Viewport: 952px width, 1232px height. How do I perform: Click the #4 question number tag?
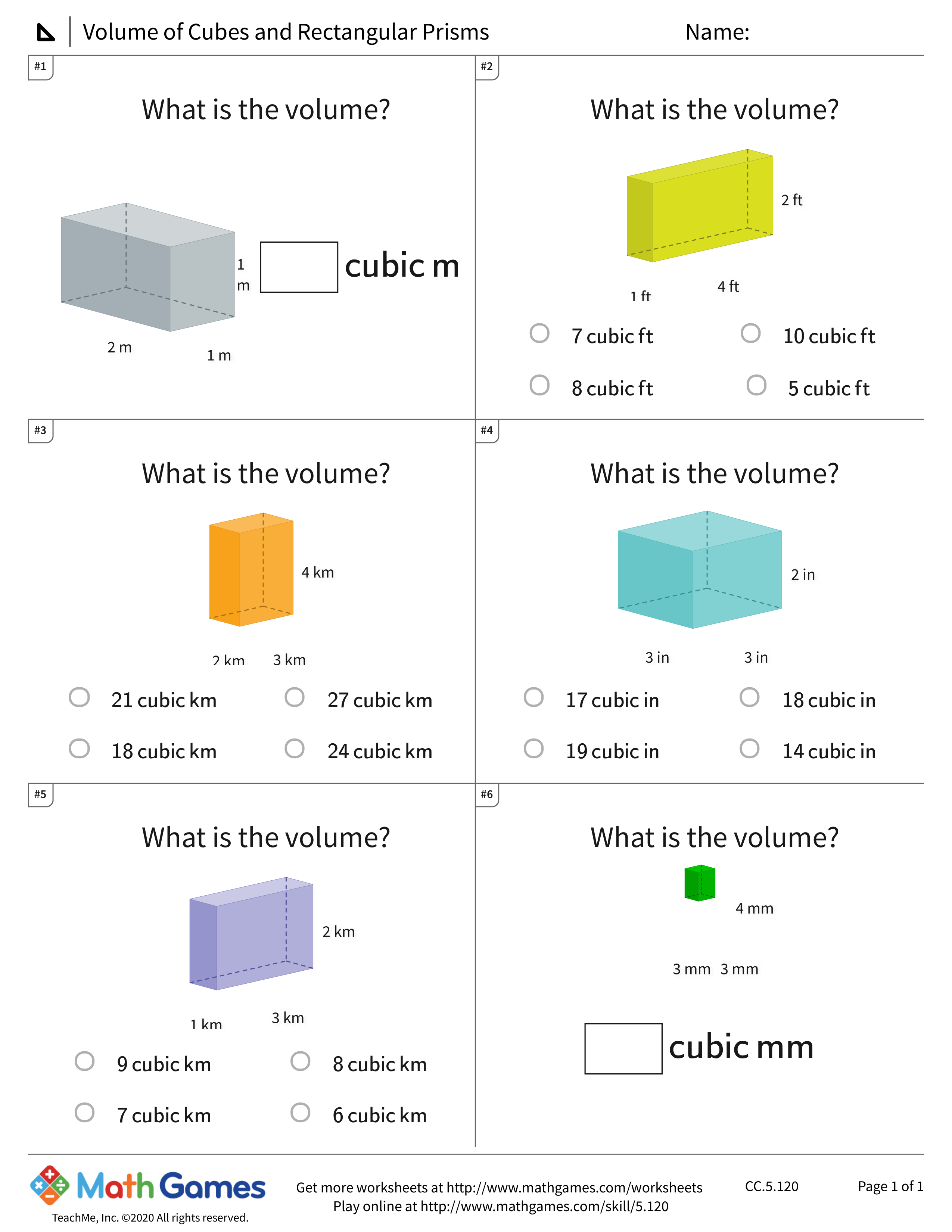pos(487,430)
